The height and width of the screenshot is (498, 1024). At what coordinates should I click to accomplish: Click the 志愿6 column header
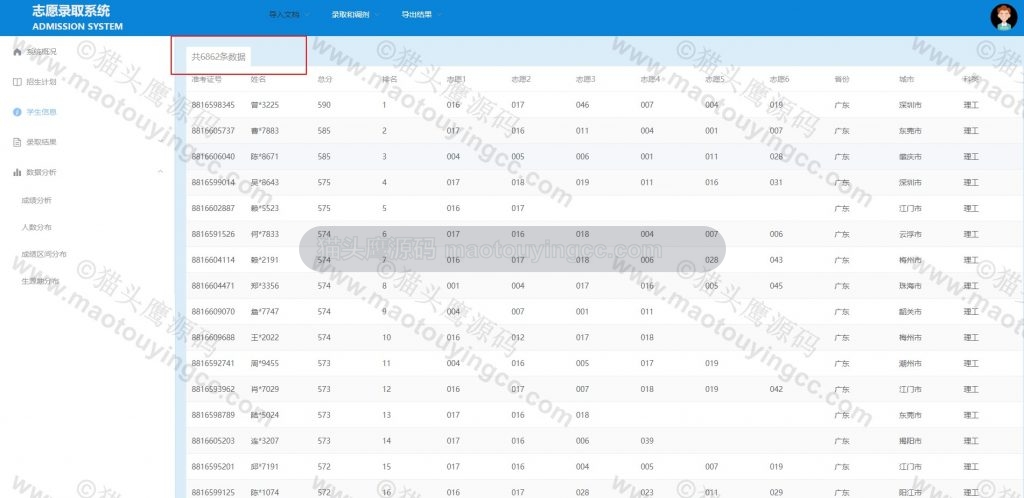tap(780, 79)
